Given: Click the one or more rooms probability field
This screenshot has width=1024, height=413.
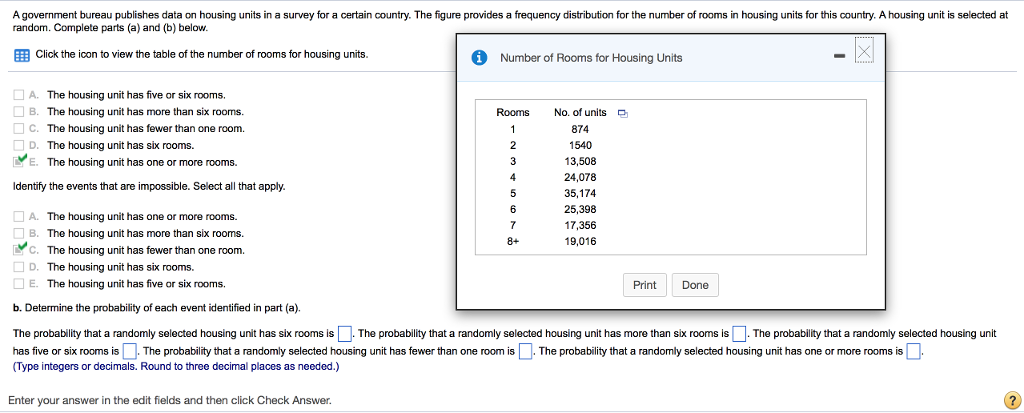Looking at the screenshot, I should (913, 351).
